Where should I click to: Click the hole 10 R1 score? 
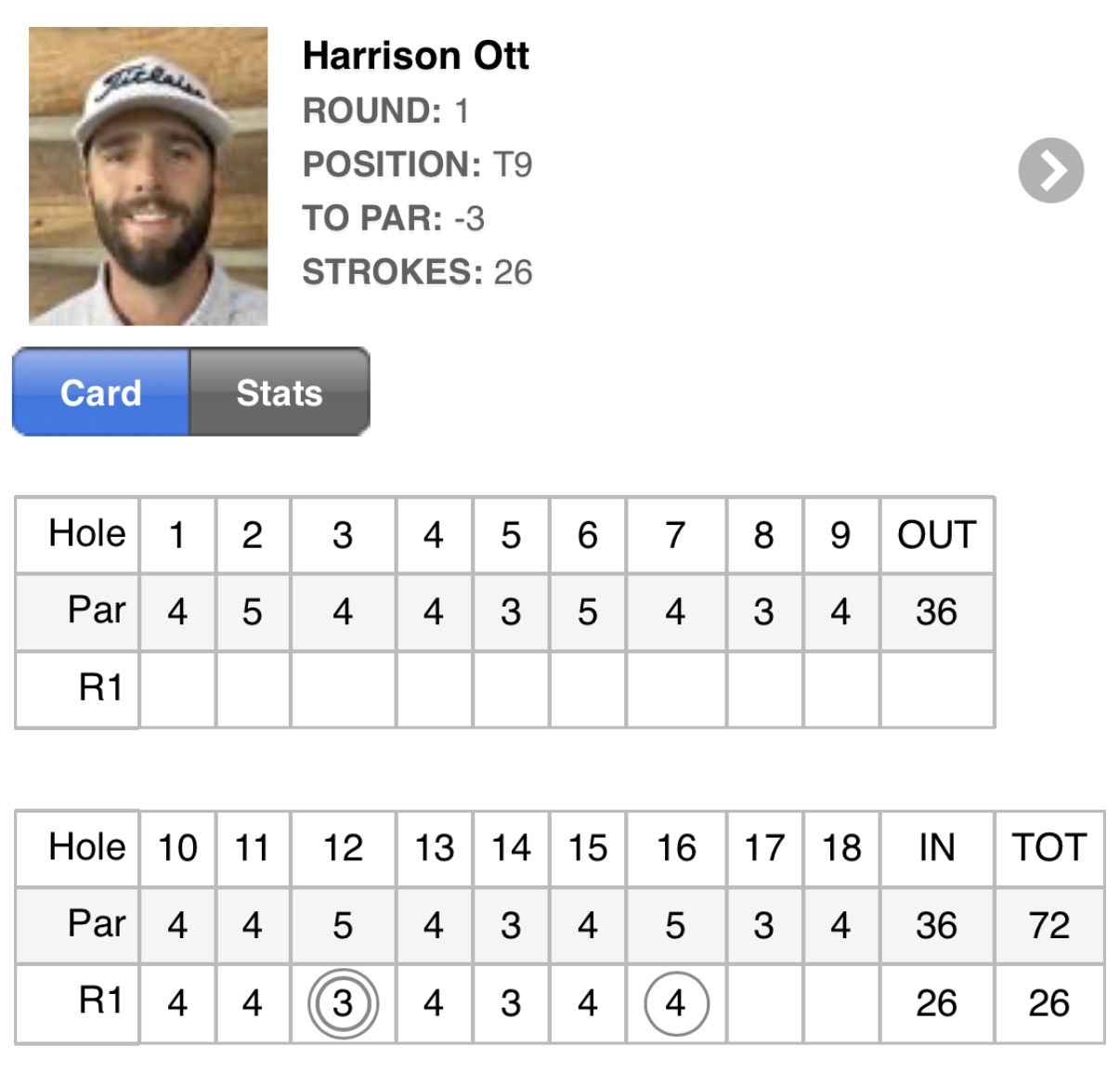click(x=177, y=1003)
